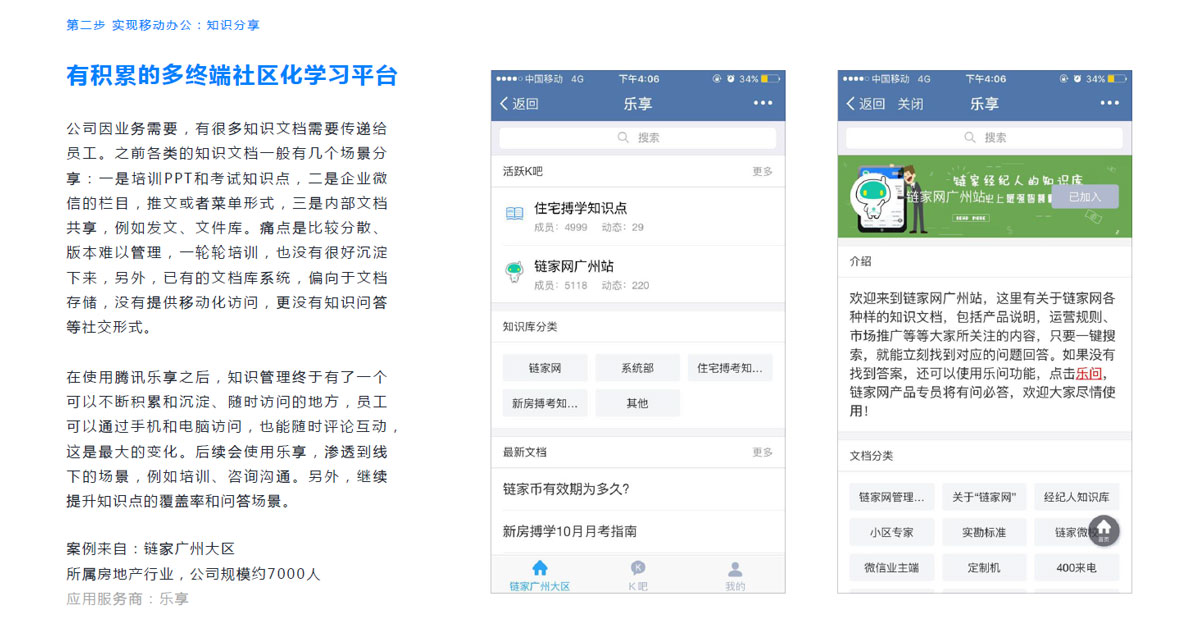Image resolution: width=1195 pixels, height=626 pixels.
Task: Select the 链家网 category tag
Action: [545, 368]
